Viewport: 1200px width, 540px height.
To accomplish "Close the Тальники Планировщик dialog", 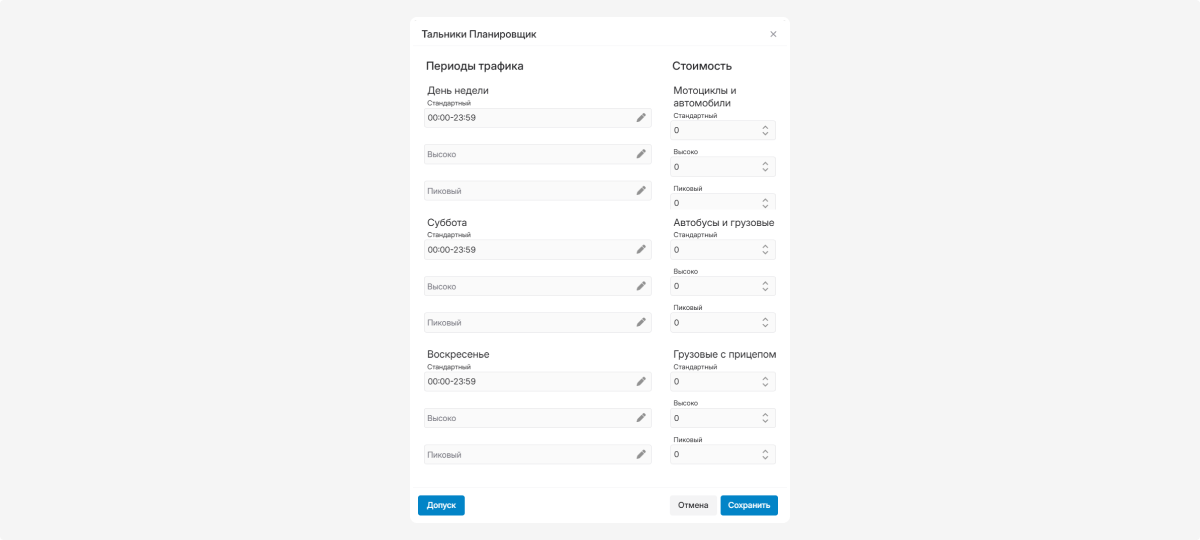I will 773,34.
